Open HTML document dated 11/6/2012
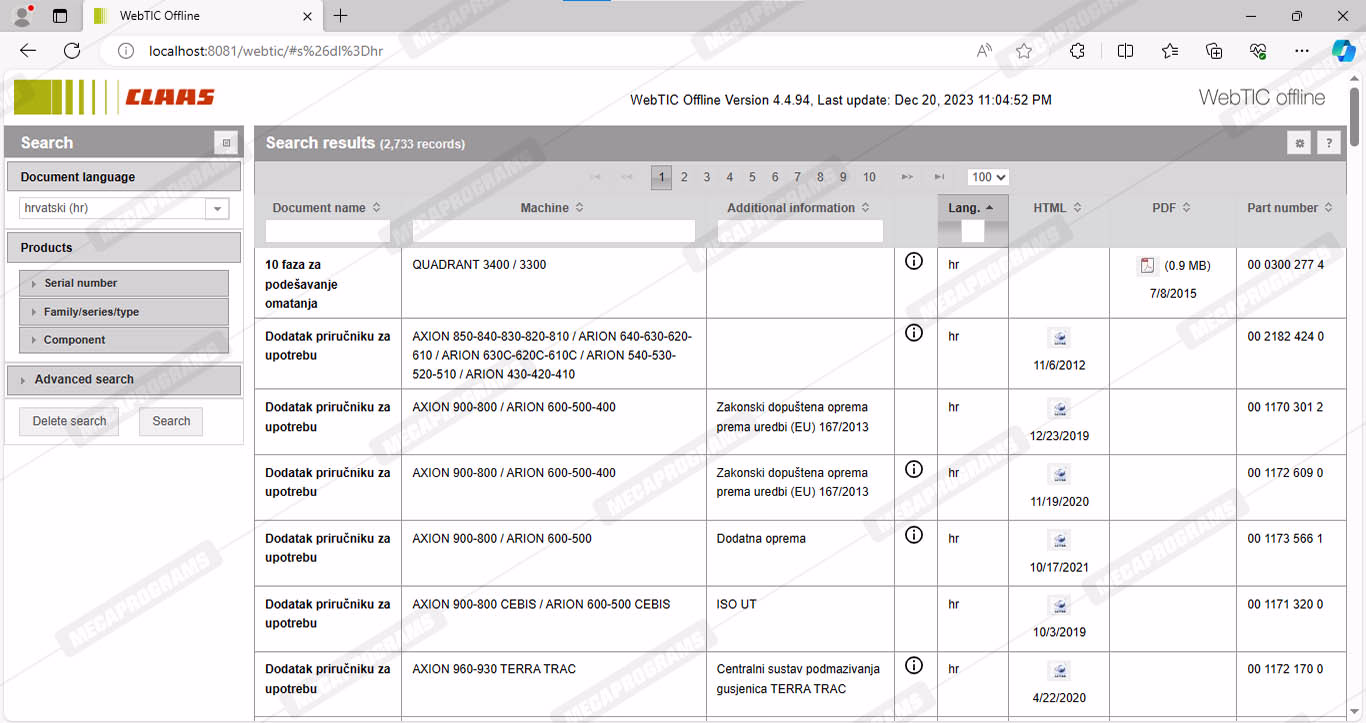 click(x=1059, y=337)
